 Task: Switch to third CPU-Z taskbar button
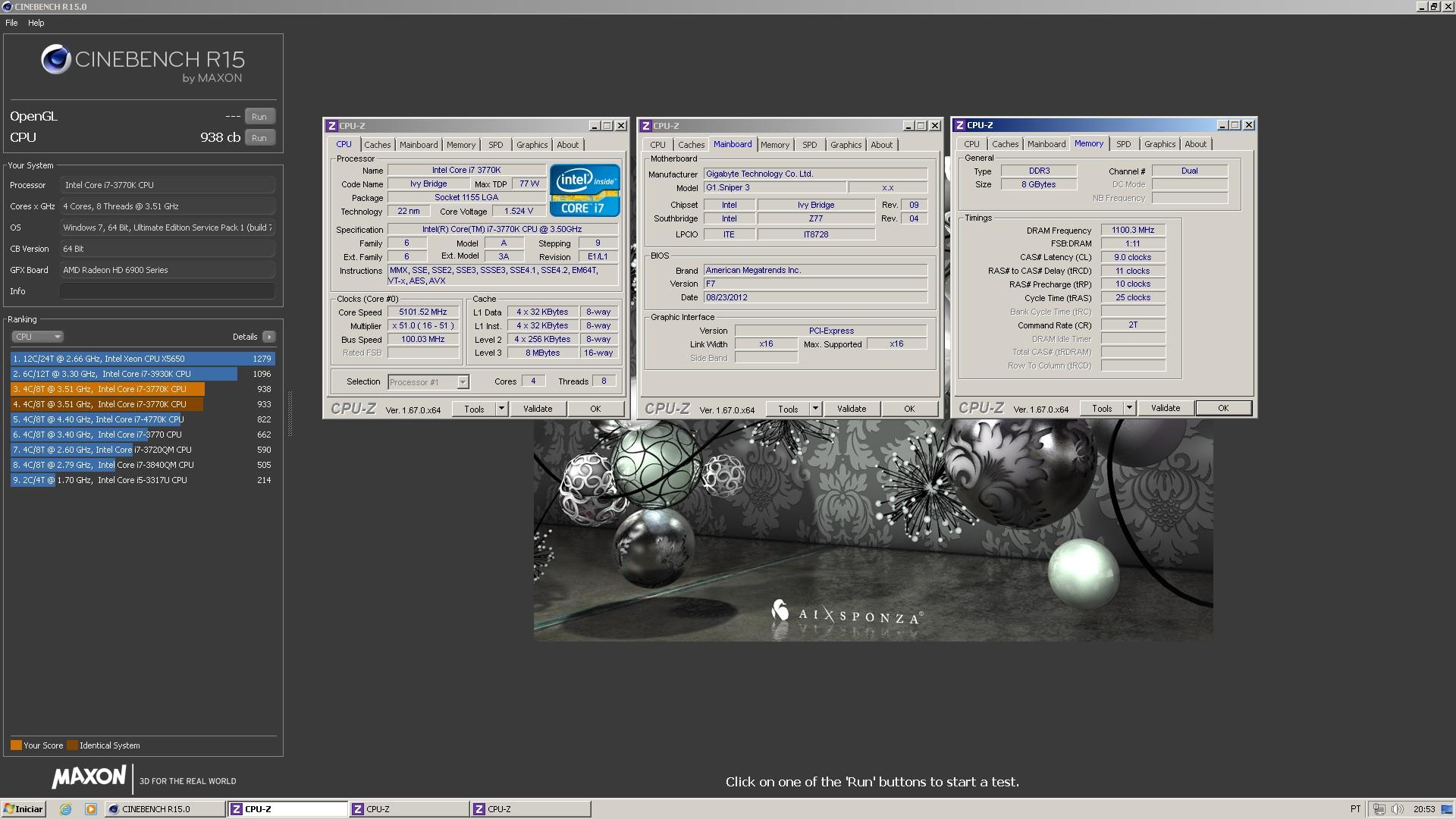529,809
